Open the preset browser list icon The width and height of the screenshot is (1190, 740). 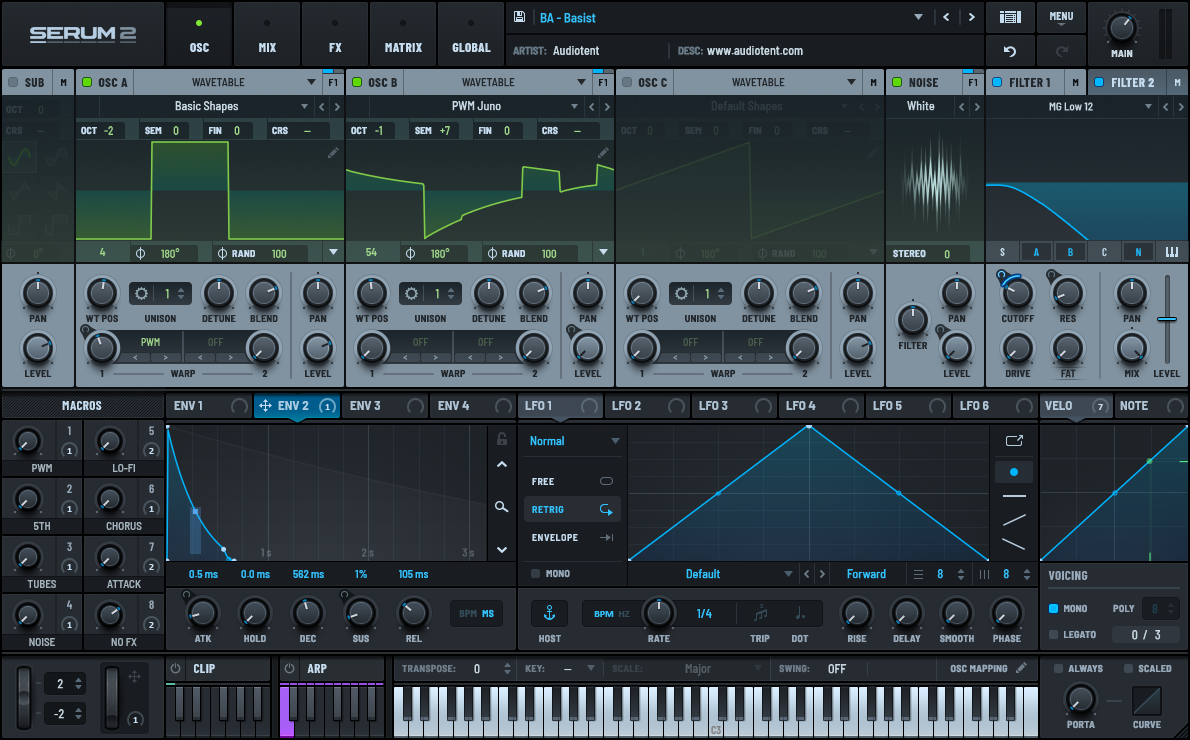pyautogui.click(x=1009, y=17)
